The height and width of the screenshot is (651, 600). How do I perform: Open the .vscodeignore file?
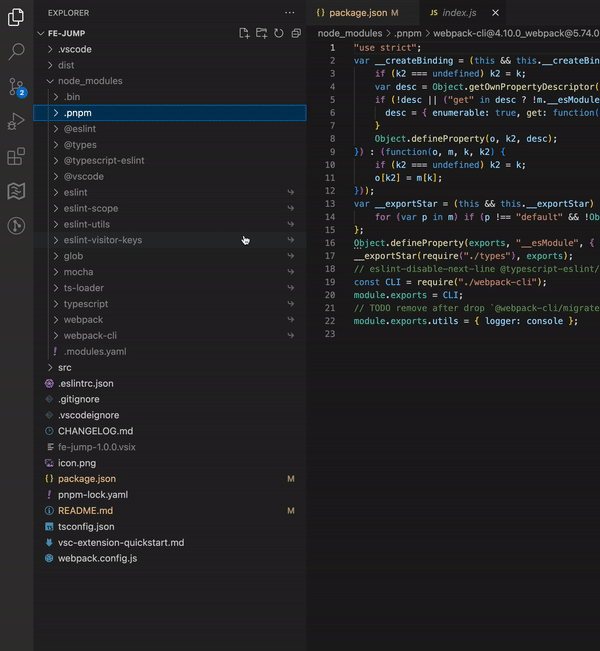[x=170, y=415]
